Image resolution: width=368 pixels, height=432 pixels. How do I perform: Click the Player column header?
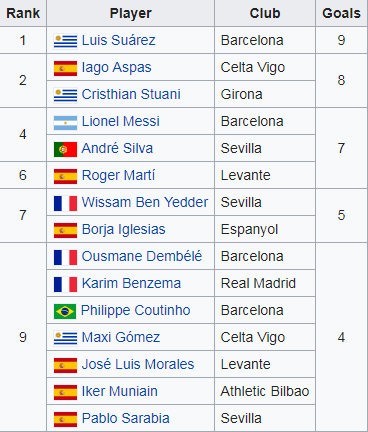coord(131,13)
